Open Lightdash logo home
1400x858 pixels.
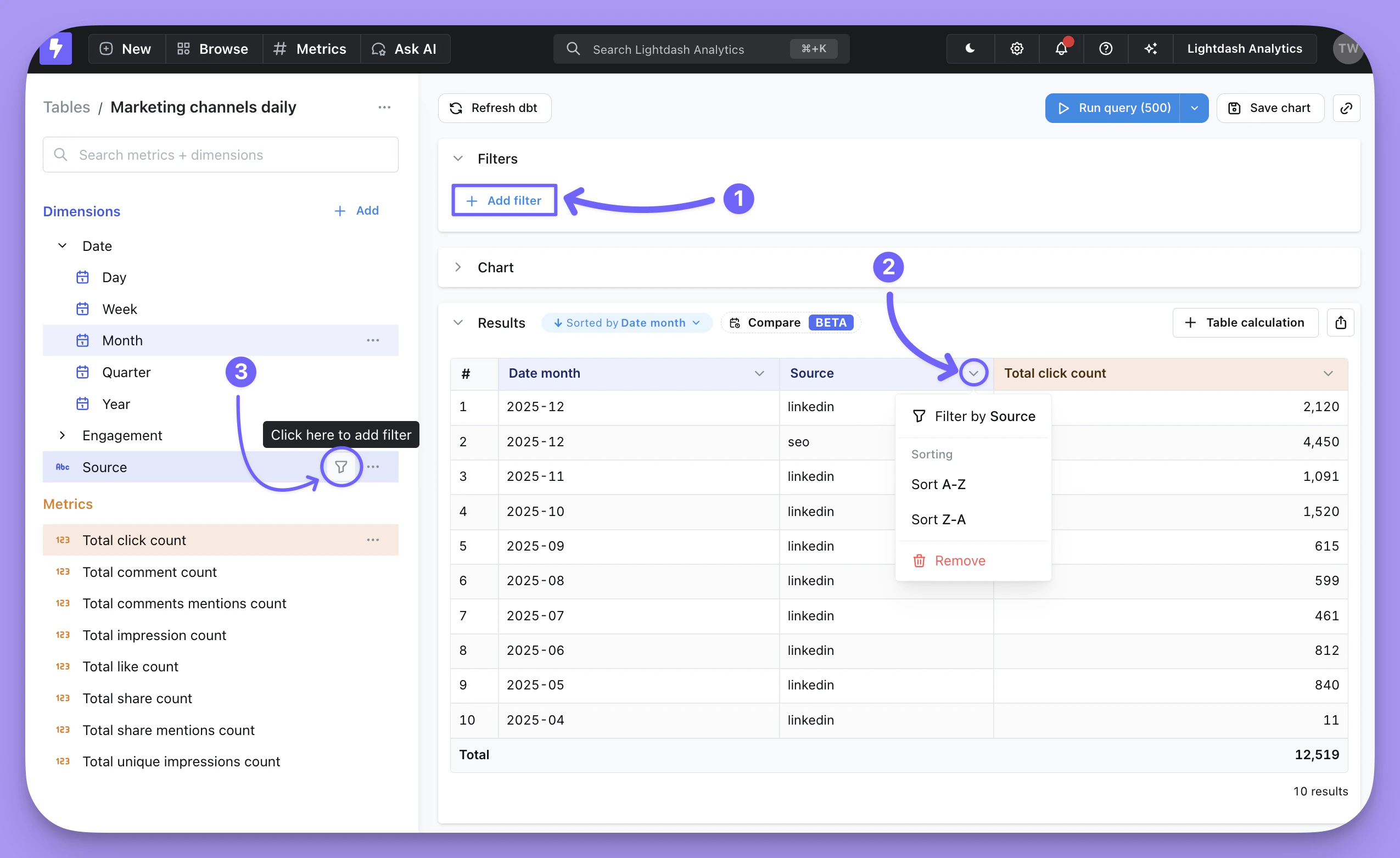55,49
